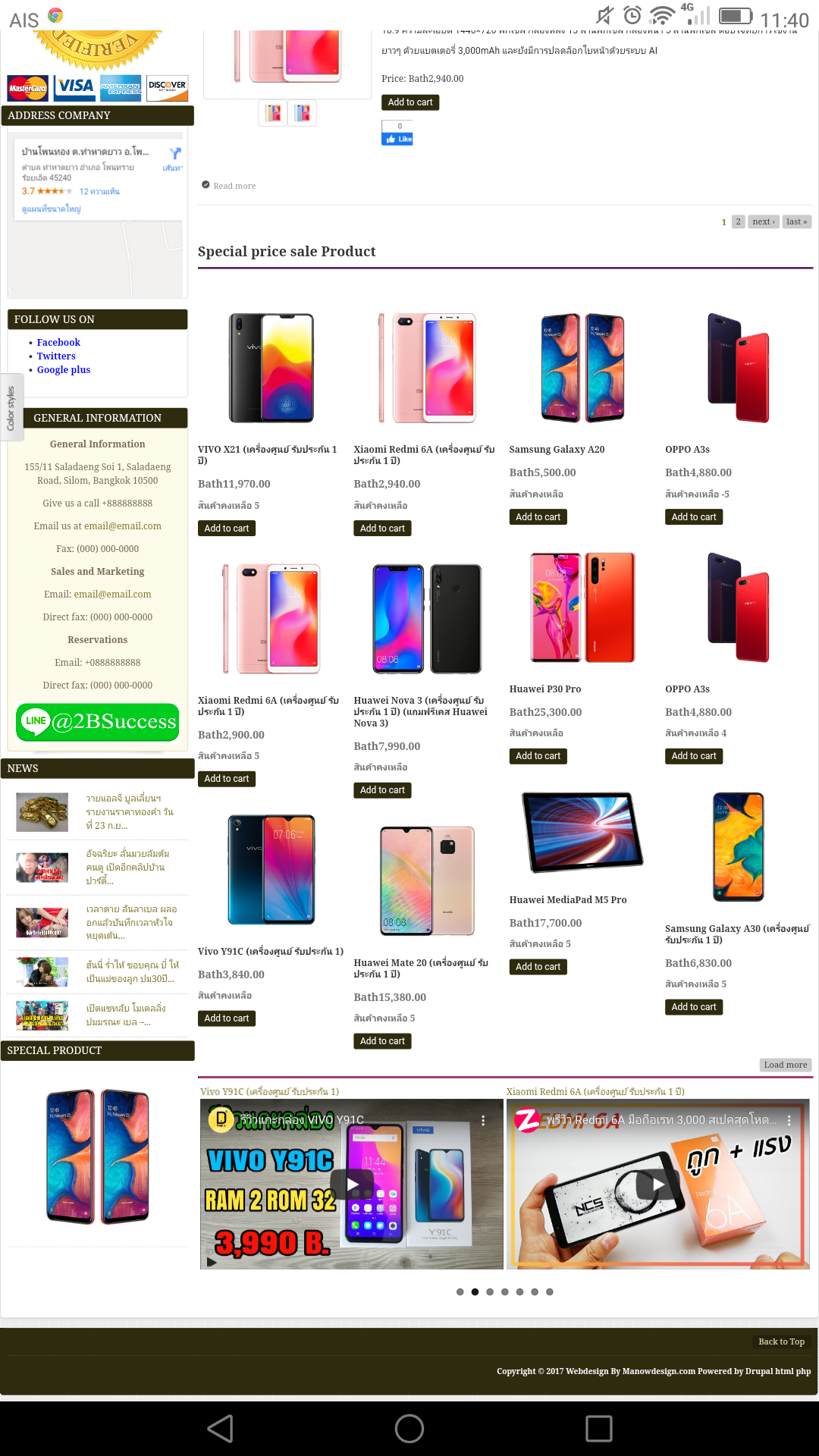Click the next page button
Screen dimensions: 819x1456
763,221
